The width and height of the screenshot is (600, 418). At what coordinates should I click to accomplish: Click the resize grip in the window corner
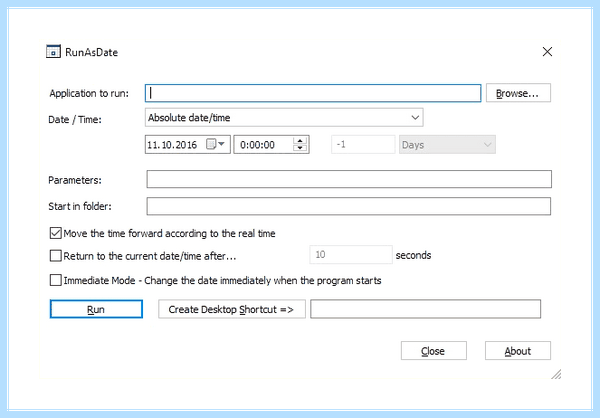pyautogui.click(x=556, y=374)
